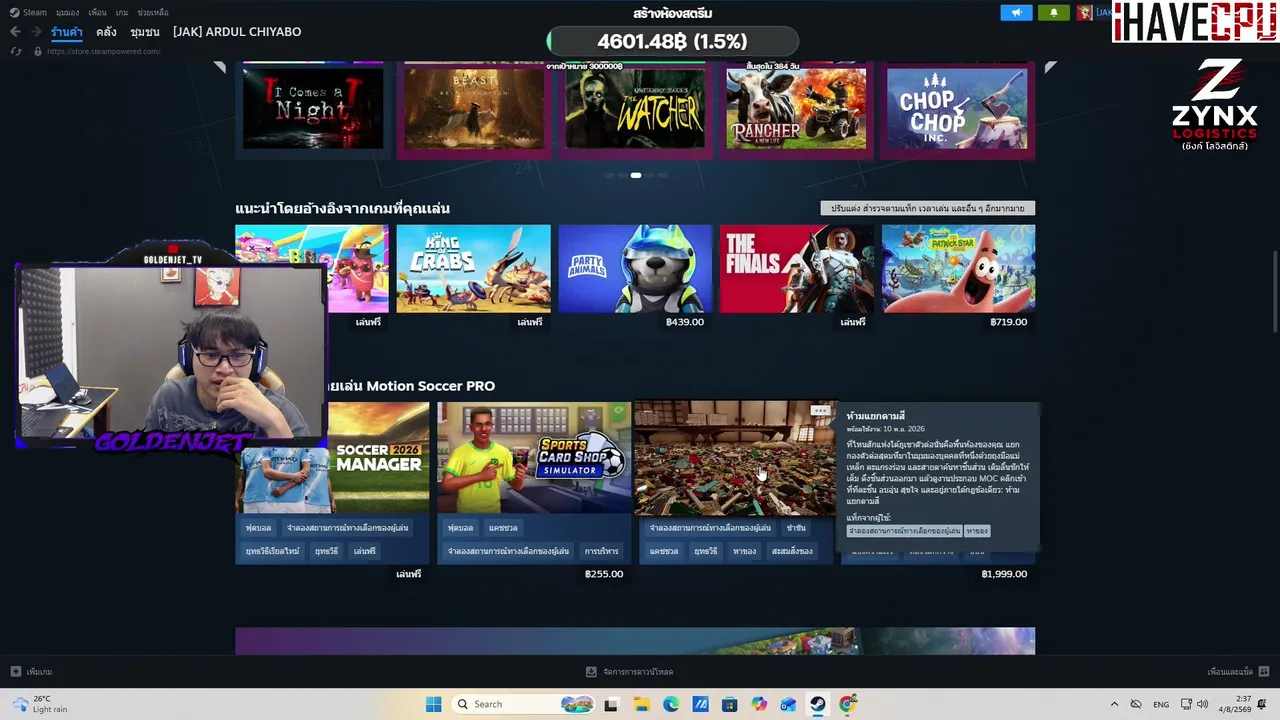Open the Party Animals game thumbnail
Screen dimensions: 1280x720
point(635,269)
